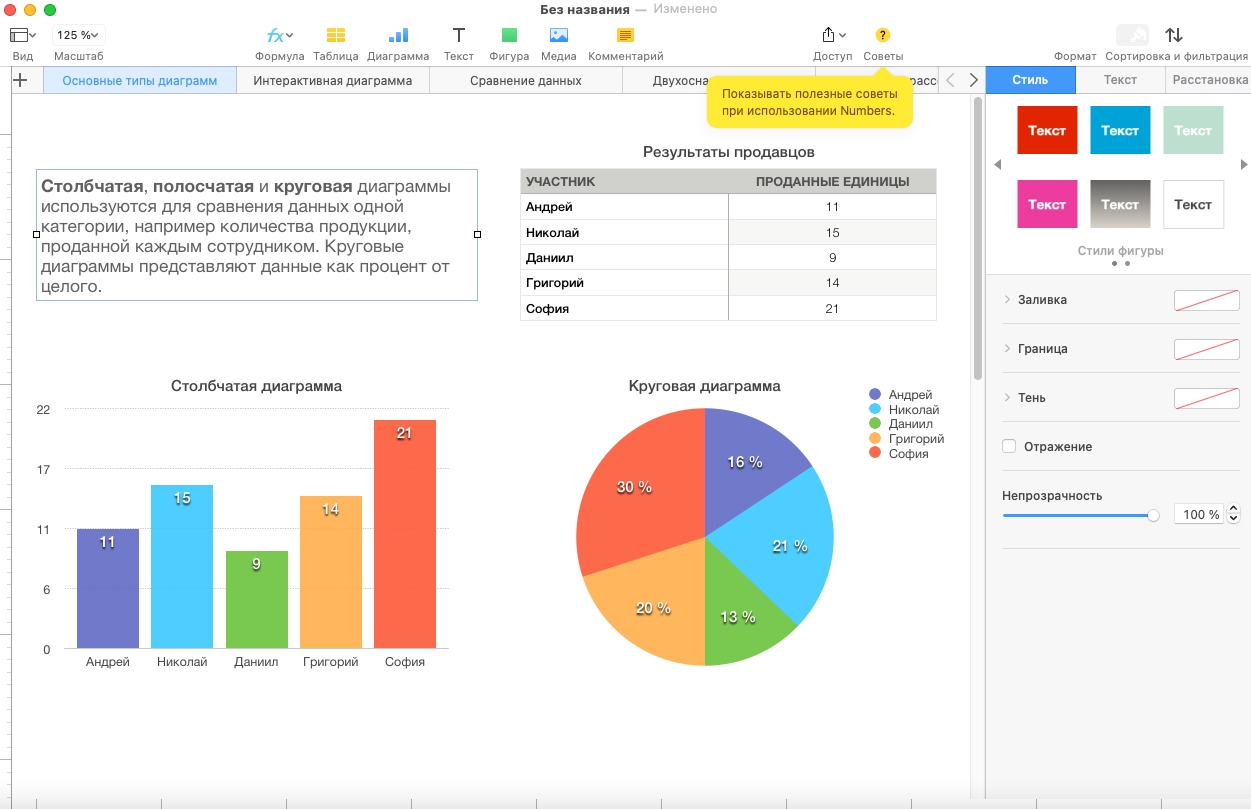
Task: Click the Фигура shape icon
Action: (508, 36)
